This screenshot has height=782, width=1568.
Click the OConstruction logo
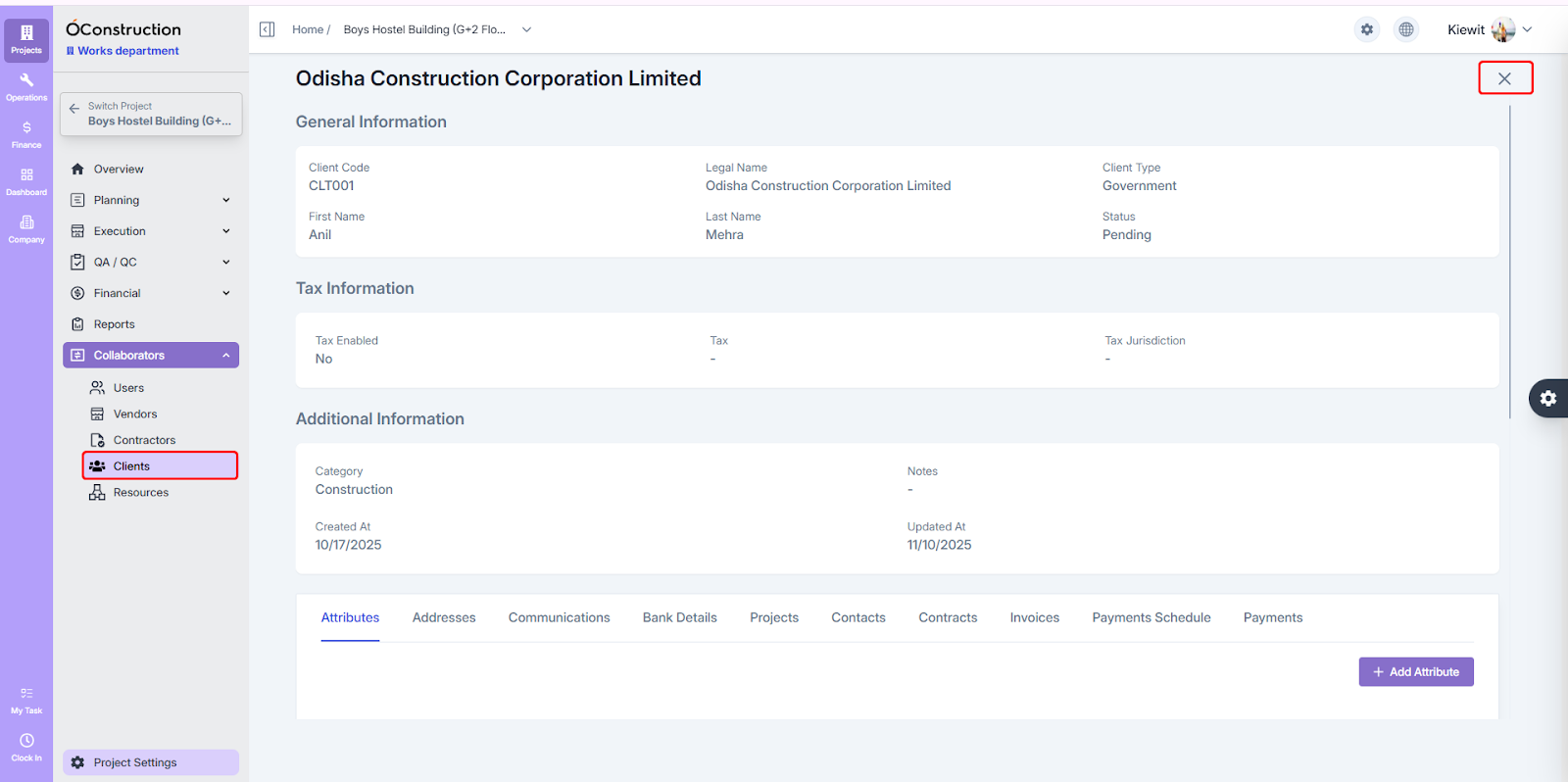point(123,28)
